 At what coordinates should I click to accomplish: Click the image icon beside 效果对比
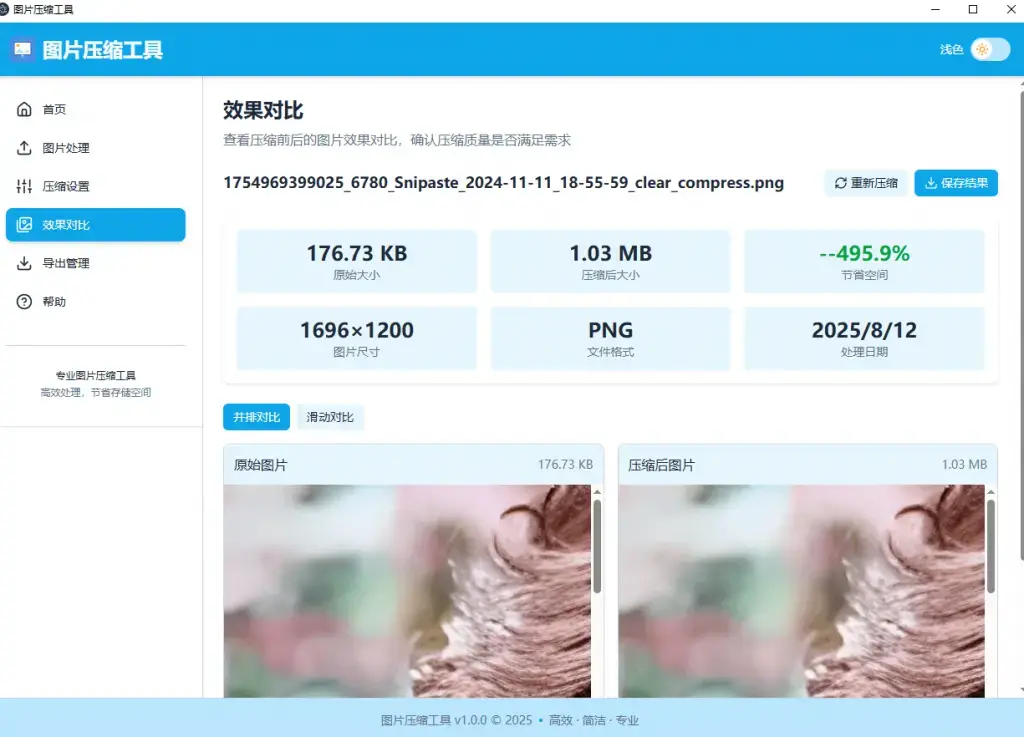click(x=25, y=225)
